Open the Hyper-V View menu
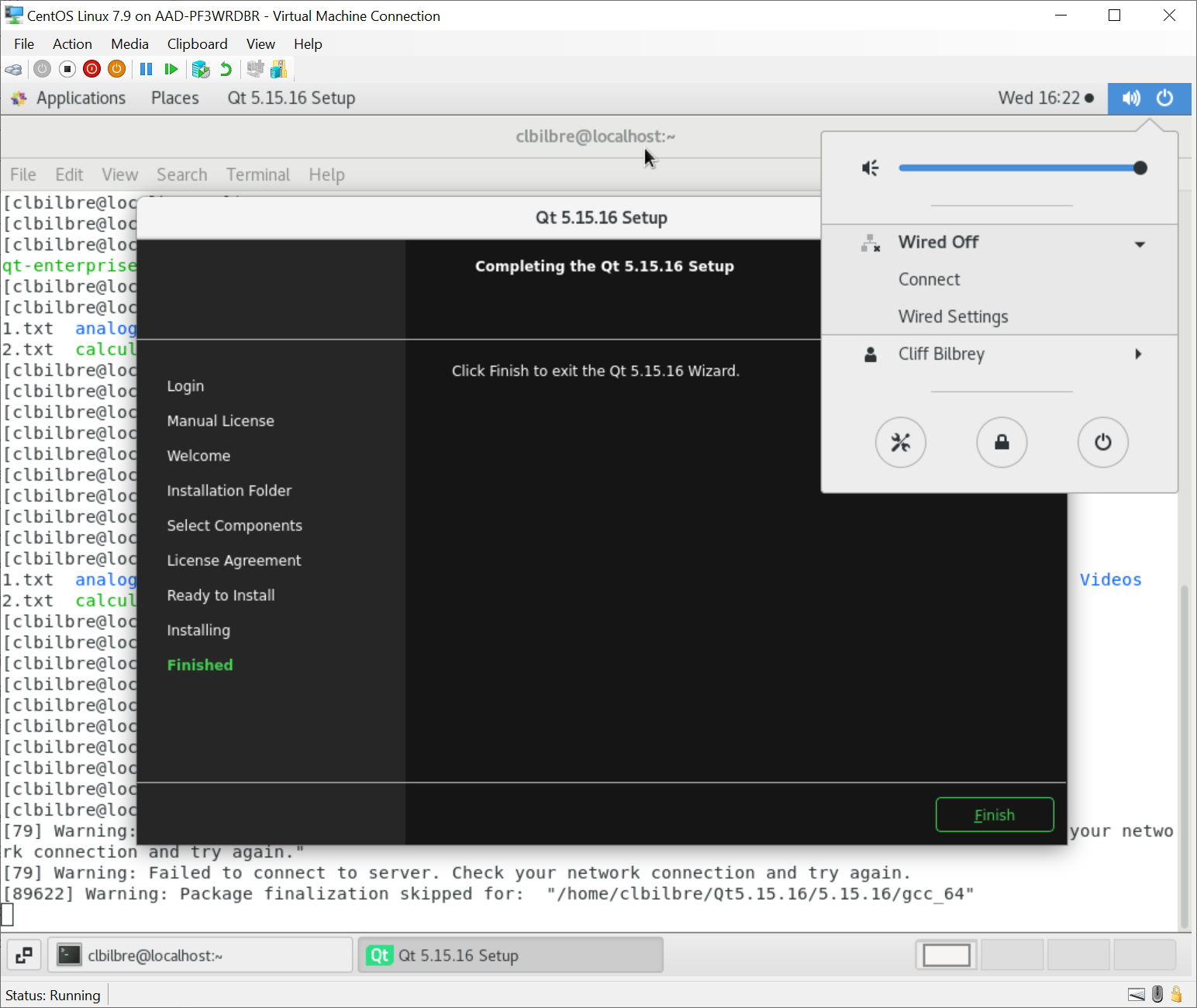Image resolution: width=1197 pixels, height=1008 pixels. (260, 44)
